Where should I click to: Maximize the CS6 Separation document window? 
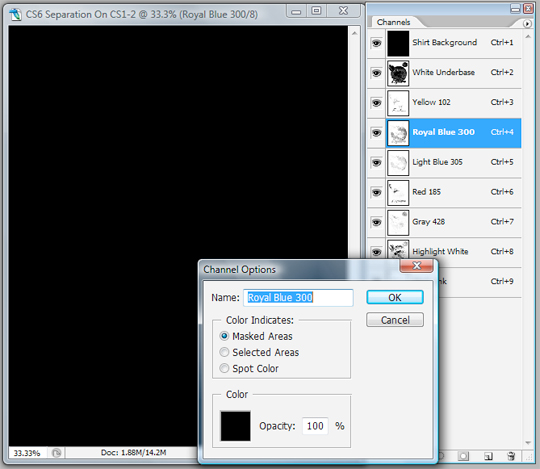316,11
